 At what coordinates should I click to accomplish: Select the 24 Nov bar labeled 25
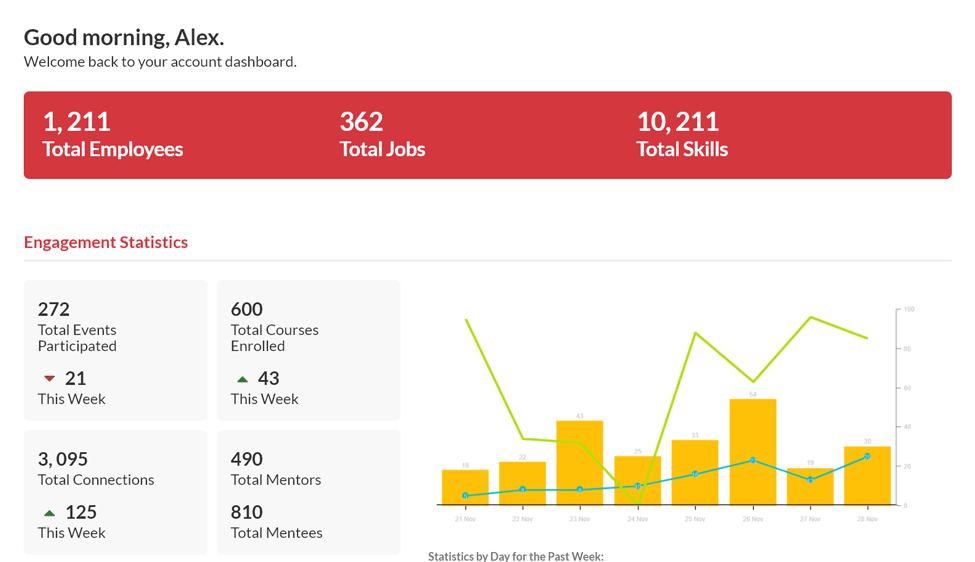coord(637,481)
